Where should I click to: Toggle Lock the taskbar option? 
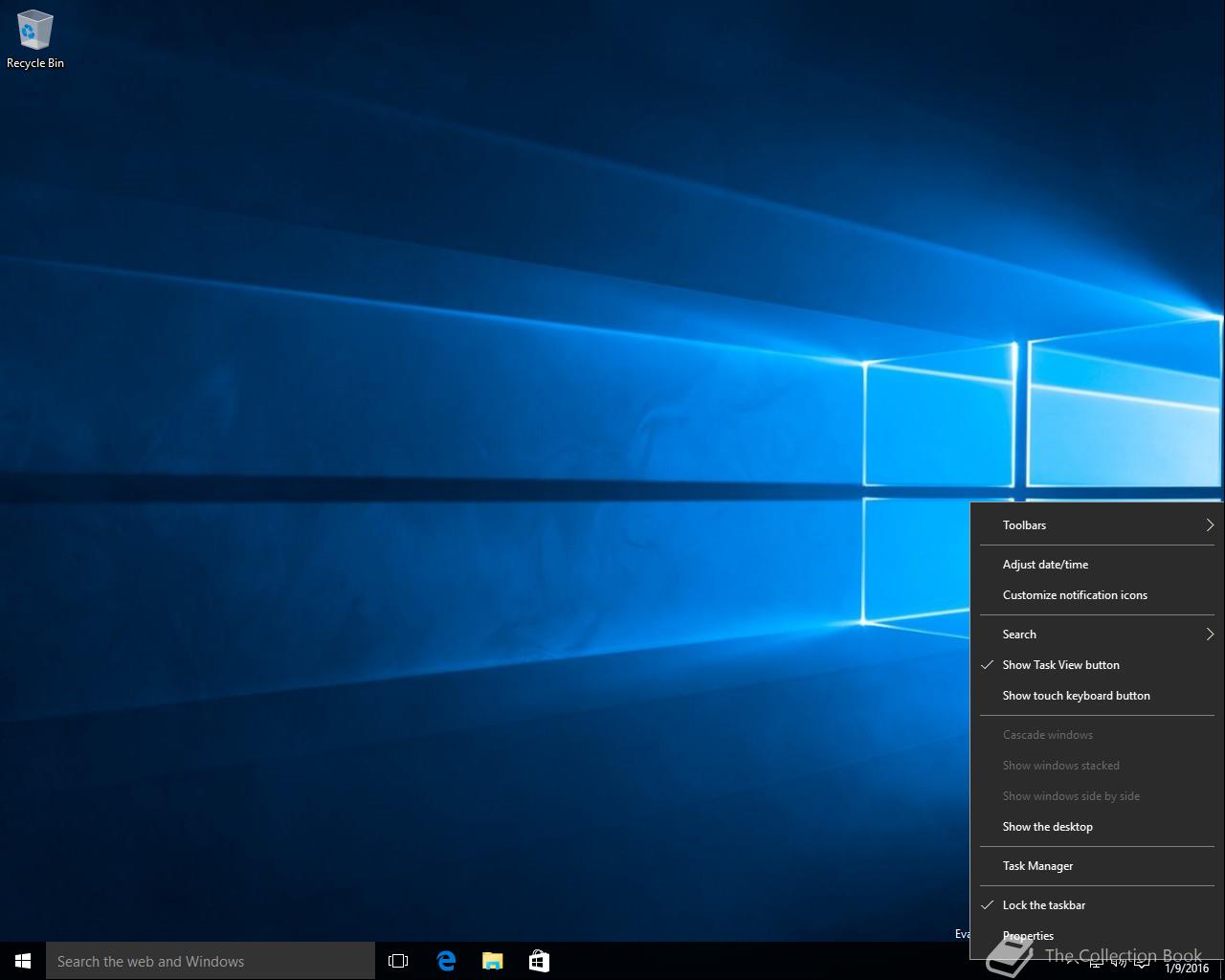click(x=1097, y=905)
